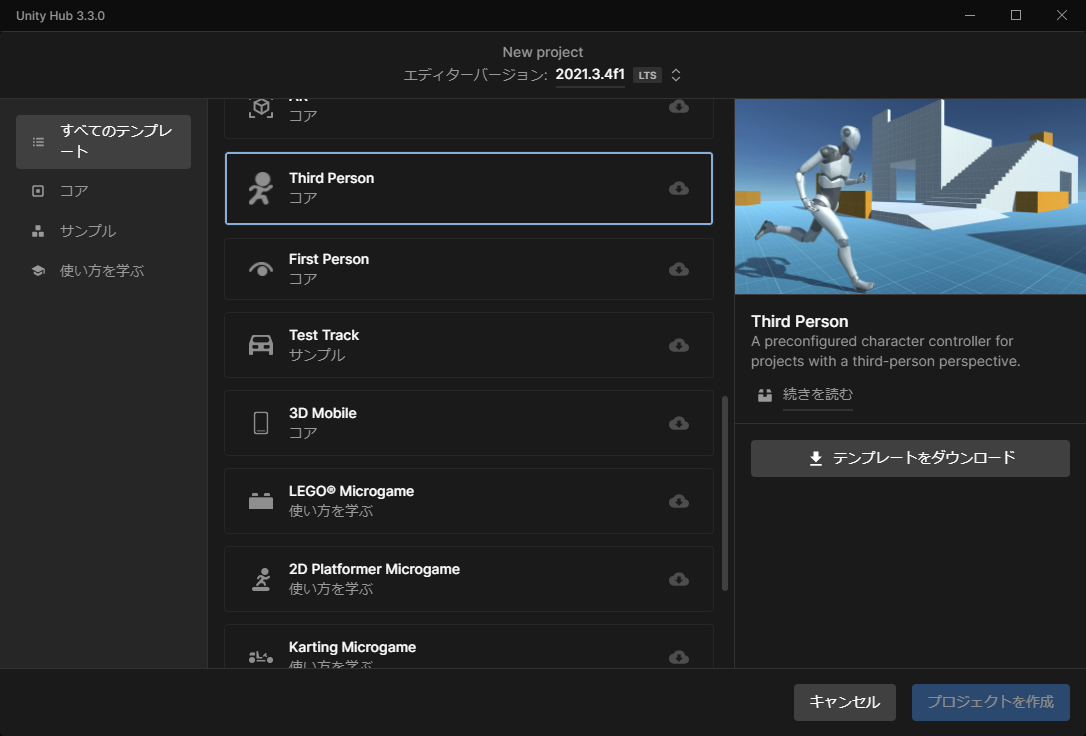Click the 3D Mobile phone icon
The image size is (1086, 736).
click(x=260, y=423)
